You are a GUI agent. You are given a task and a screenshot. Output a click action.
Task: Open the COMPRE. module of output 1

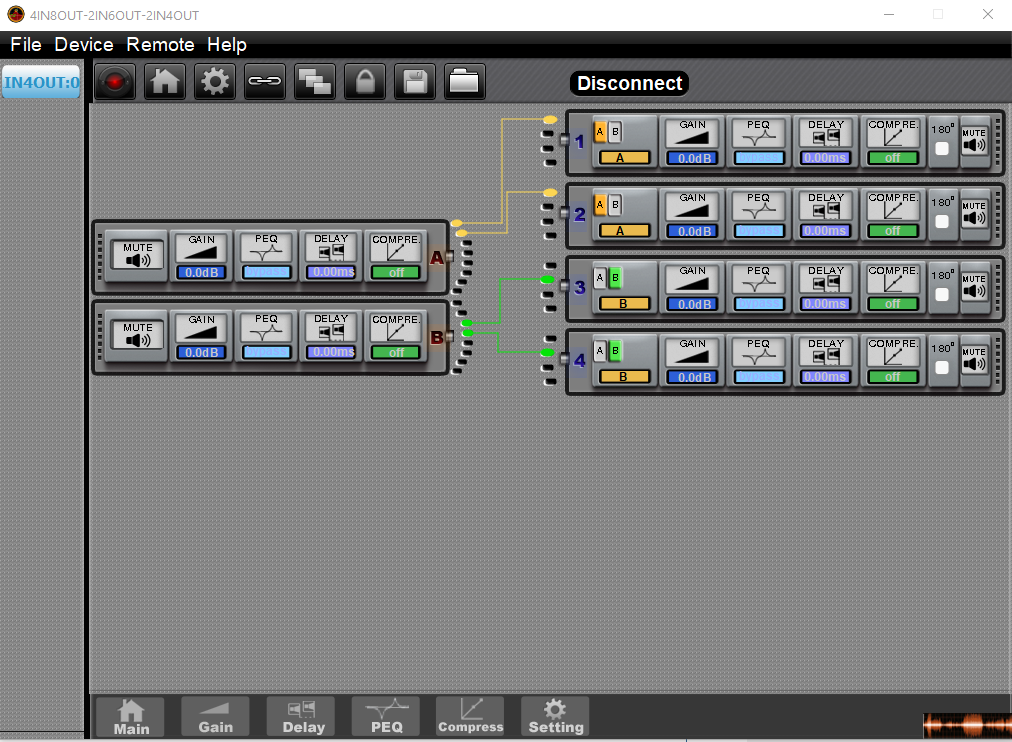[893, 141]
